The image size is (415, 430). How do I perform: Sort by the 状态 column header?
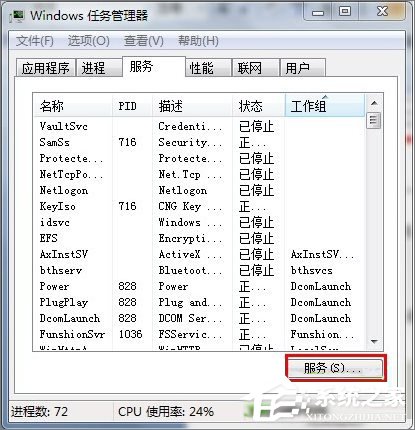(259, 106)
